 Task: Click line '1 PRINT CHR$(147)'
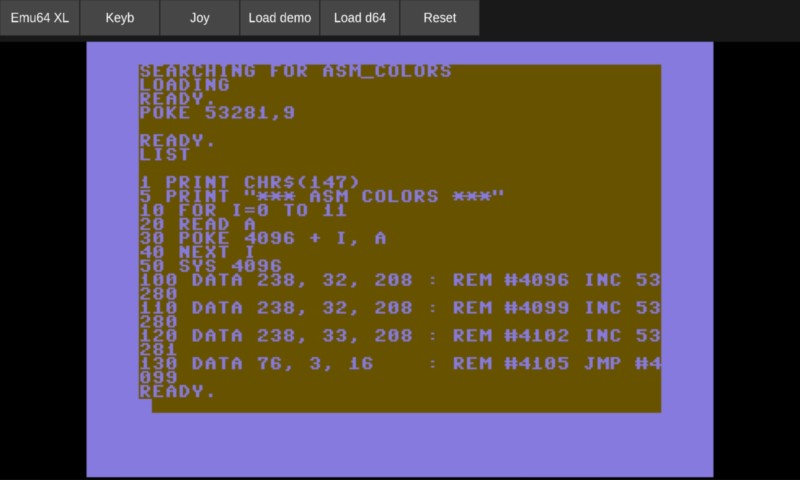tap(250, 183)
